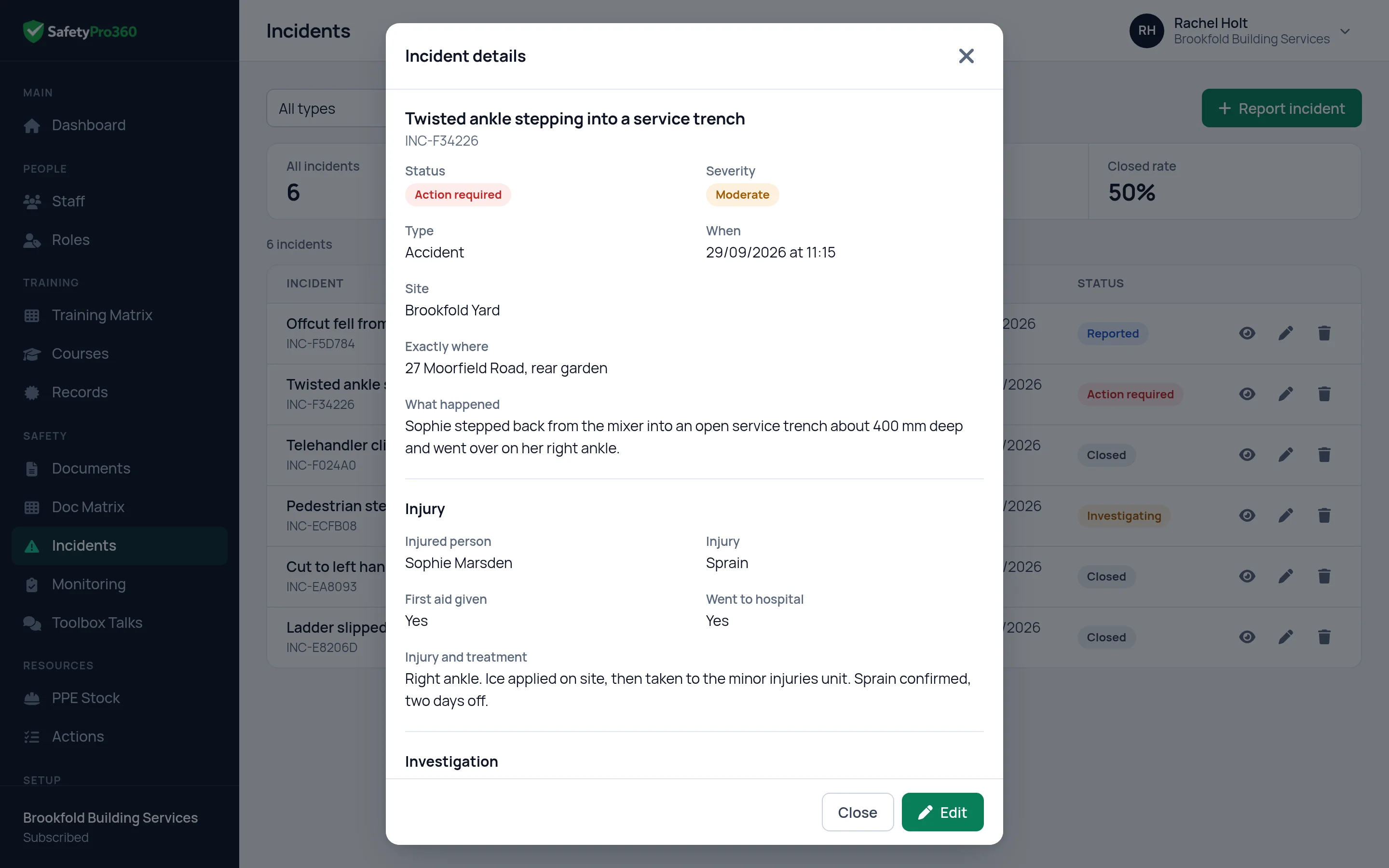Open Documents in the sidebar
Viewport: 1389px width, 868px height.
point(120,468)
